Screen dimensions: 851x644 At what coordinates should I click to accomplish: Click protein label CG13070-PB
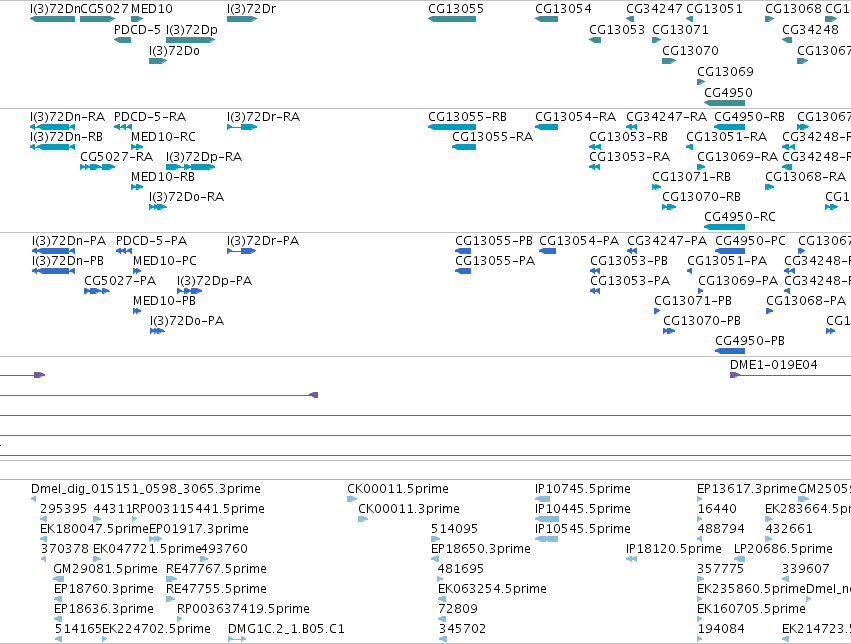[702, 321]
